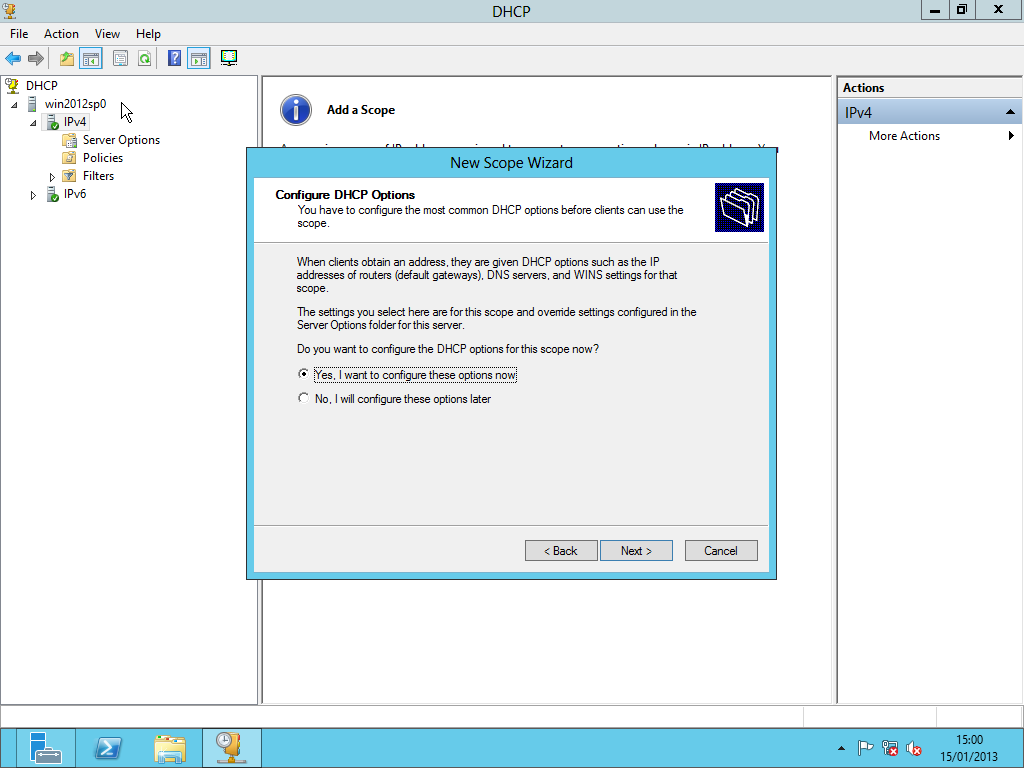The width and height of the screenshot is (1024, 768).
Task: Click the Back arrow toolbar icon
Action: (x=13, y=59)
